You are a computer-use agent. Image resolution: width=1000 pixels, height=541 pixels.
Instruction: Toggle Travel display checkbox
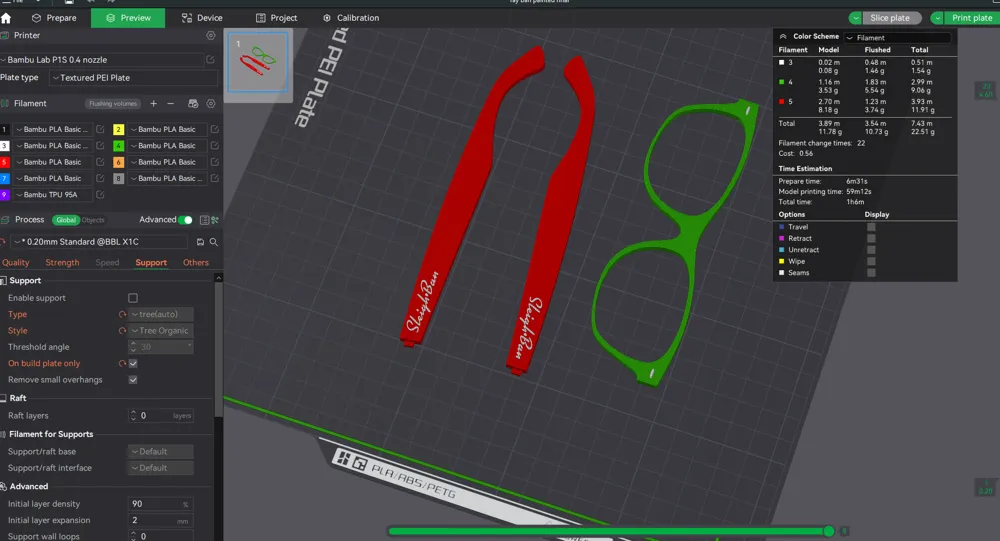(871, 227)
